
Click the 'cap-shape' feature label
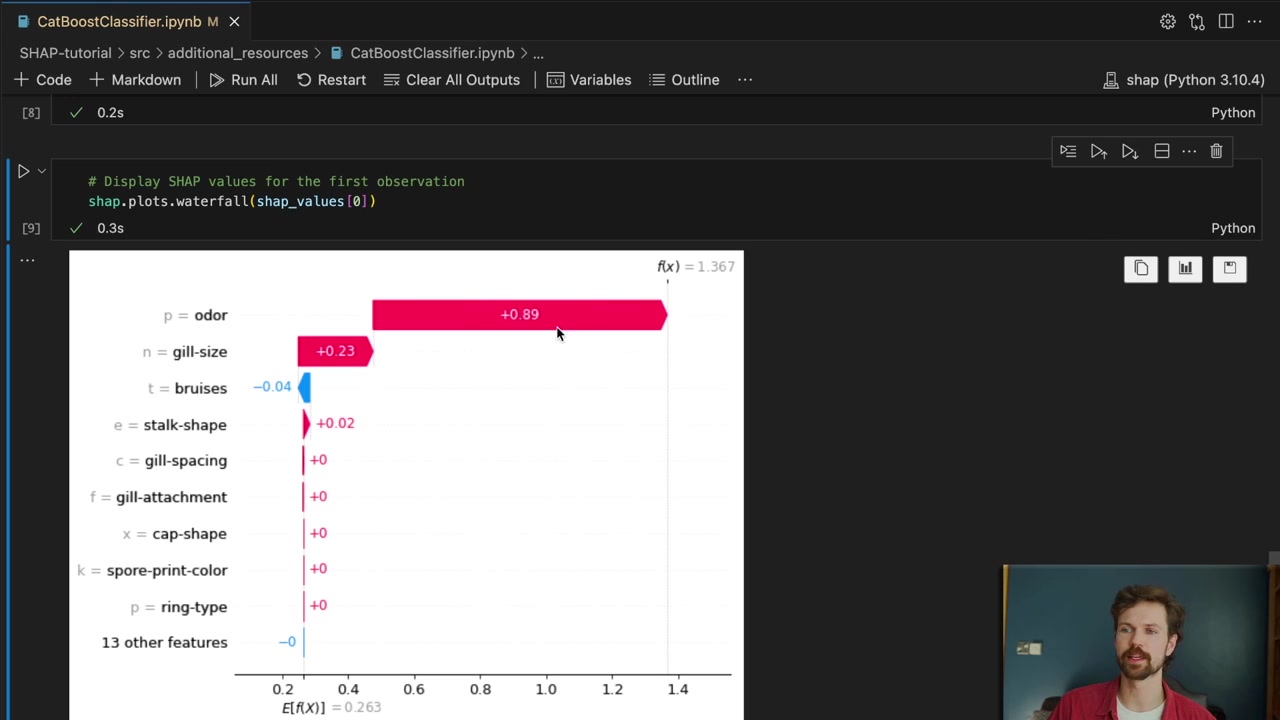click(189, 534)
